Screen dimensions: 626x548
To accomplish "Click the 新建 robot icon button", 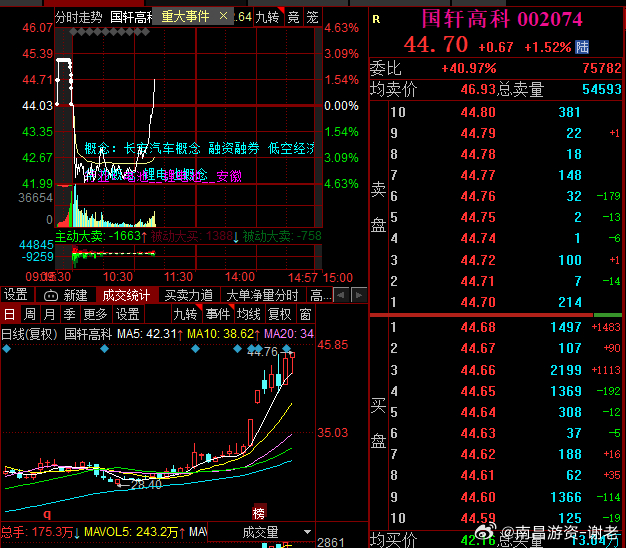I will [x=66, y=295].
